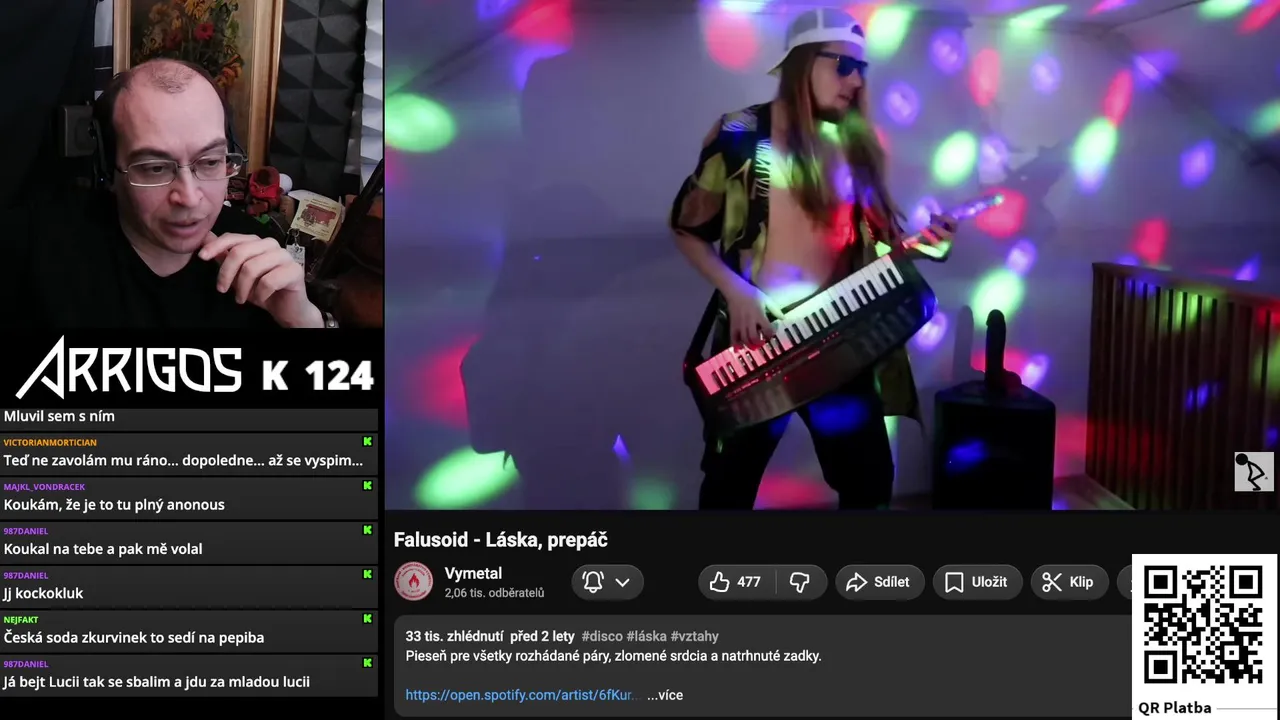Open the Spotify artist link in the description
The height and width of the screenshot is (720, 1280).
pyautogui.click(x=520, y=695)
